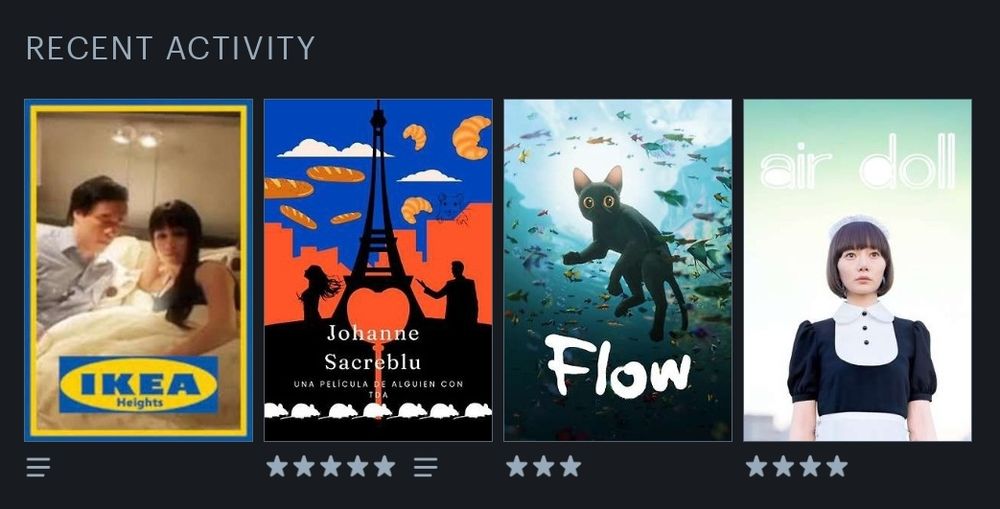This screenshot has height=509, width=1000.
Task: Open the review icon under IKEA Heights
Action: click(x=38, y=468)
